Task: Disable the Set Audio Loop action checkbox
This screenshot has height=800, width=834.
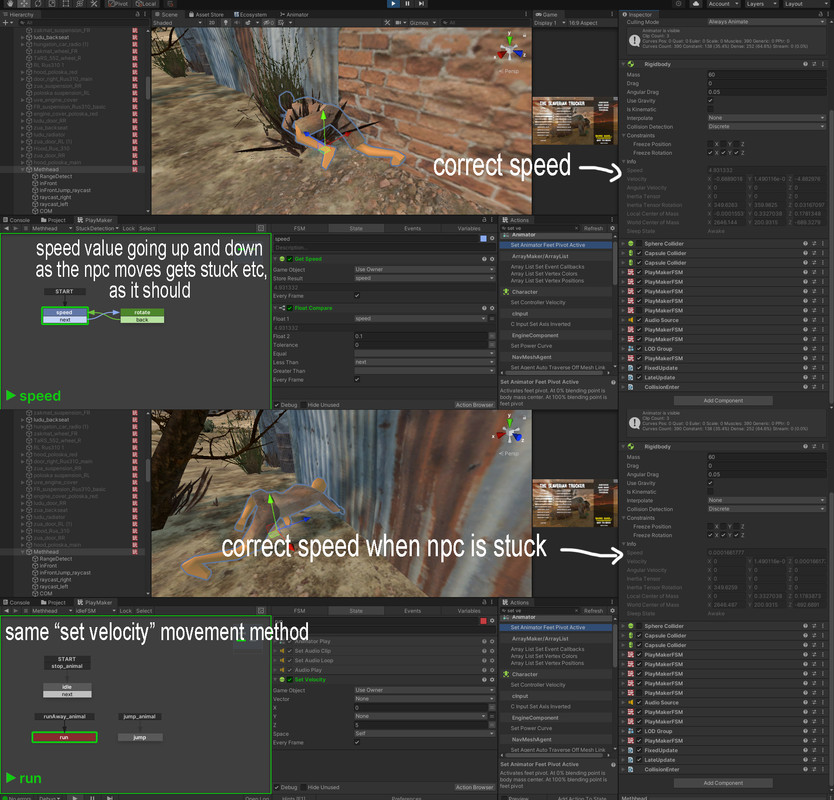Action: pos(290,661)
